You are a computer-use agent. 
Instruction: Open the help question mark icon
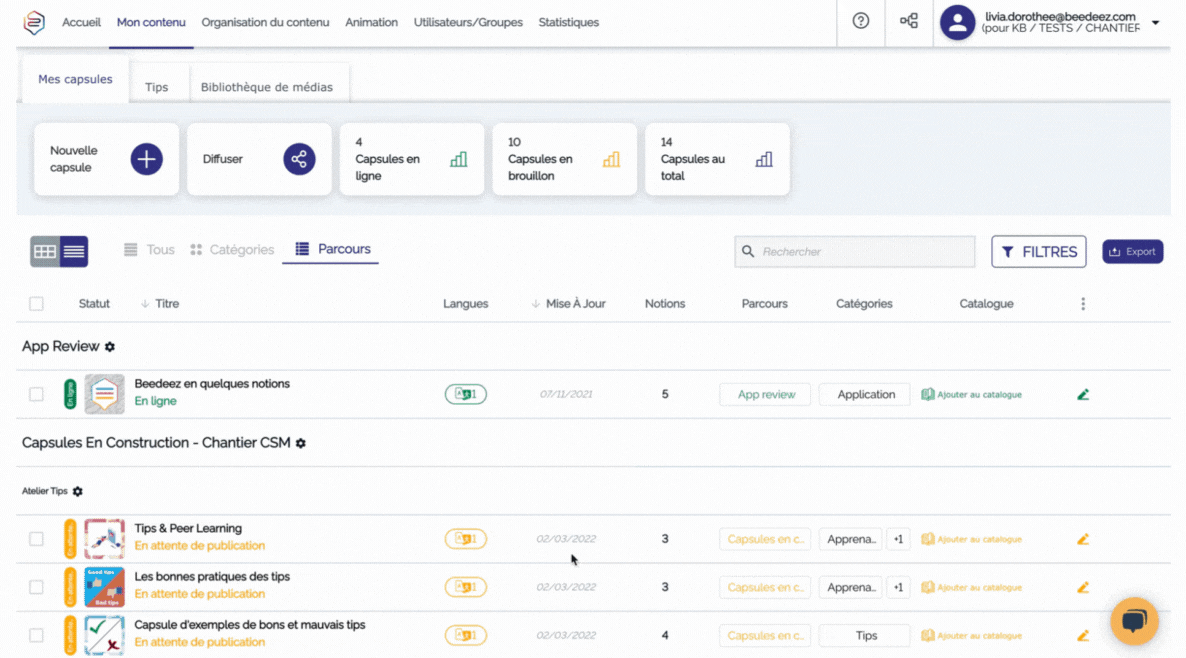pos(860,21)
